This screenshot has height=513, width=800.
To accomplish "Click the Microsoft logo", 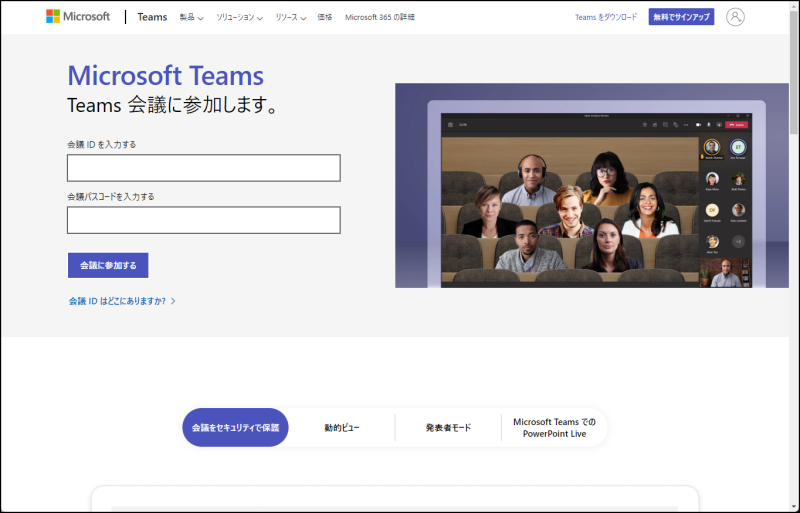I will (78, 16).
